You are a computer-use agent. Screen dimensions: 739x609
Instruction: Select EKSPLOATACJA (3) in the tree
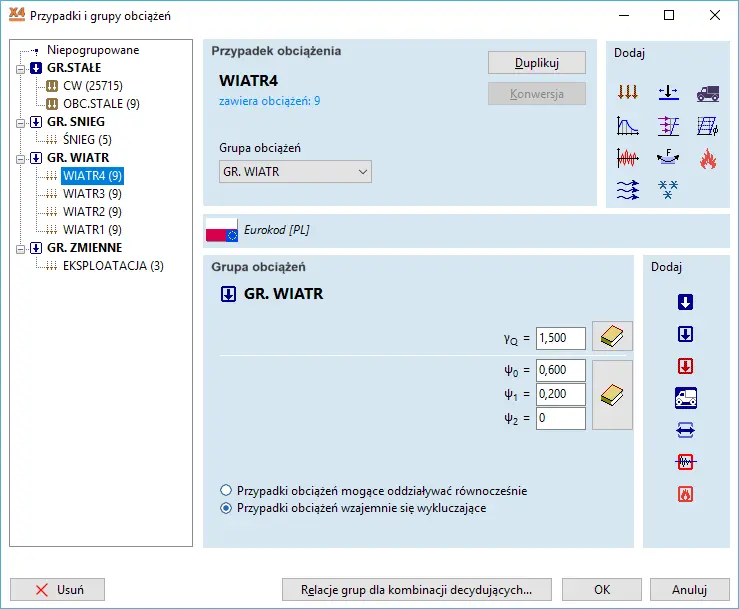click(113, 266)
